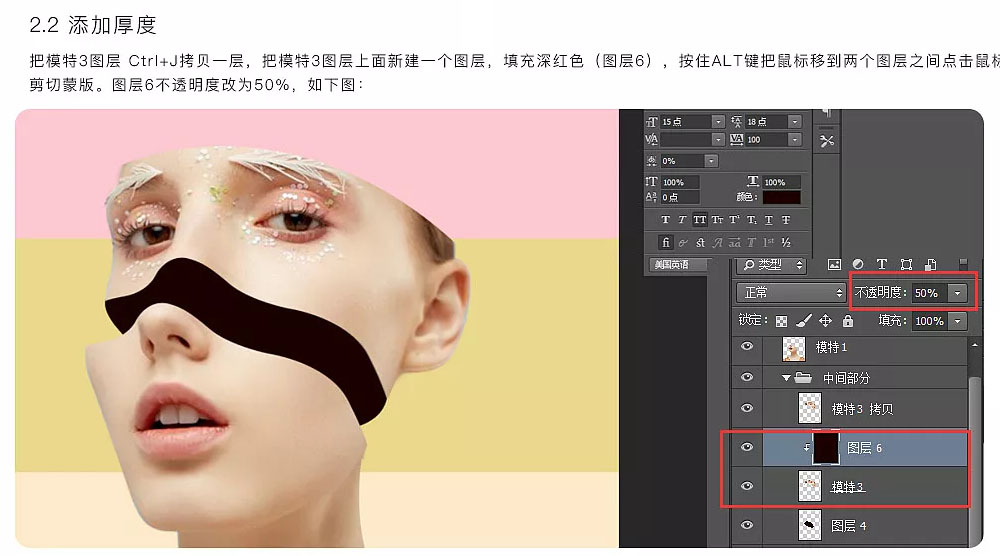Hide the 中间部分 group eye icon

point(747,377)
